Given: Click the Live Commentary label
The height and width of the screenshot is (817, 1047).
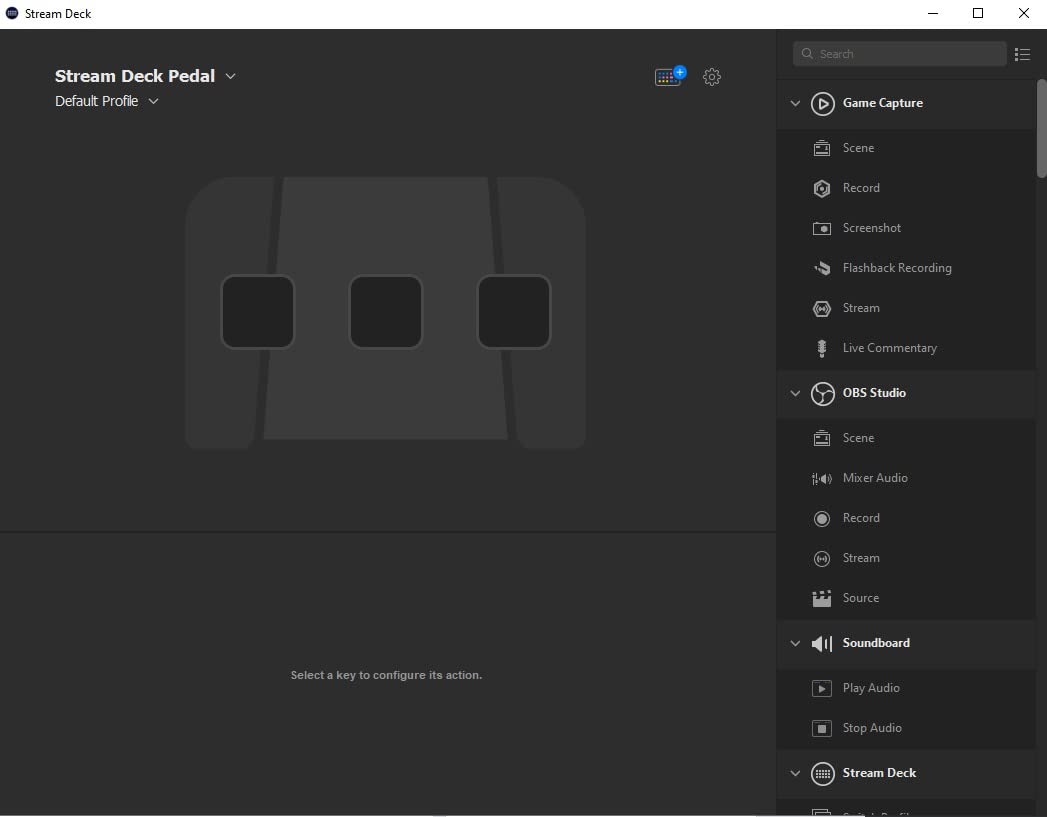Looking at the screenshot, I should click(x=889, y=348).
